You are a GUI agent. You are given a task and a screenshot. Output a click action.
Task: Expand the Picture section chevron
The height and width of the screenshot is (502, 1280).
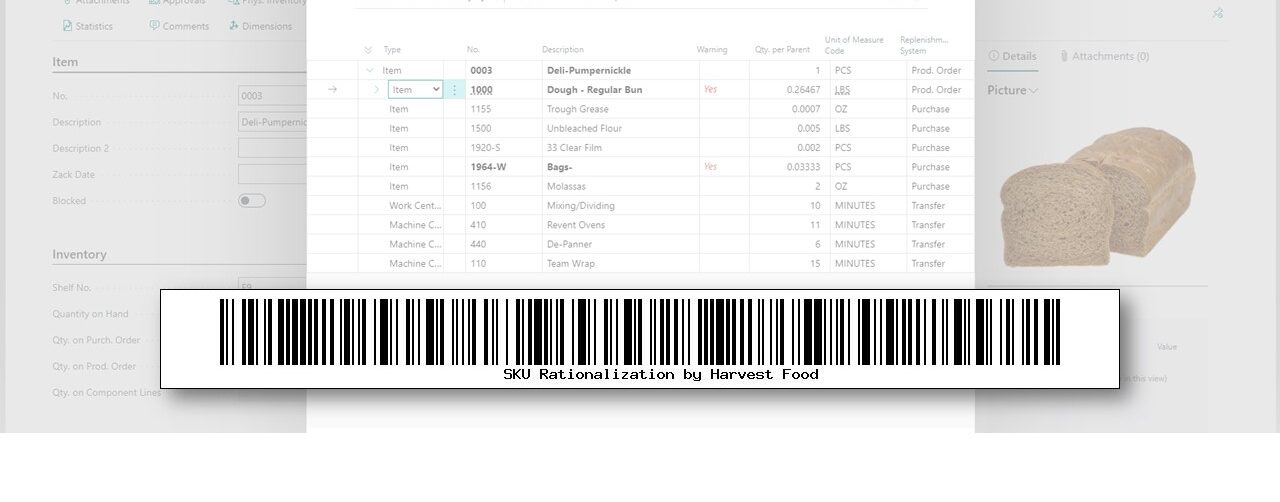point(1034,91)
